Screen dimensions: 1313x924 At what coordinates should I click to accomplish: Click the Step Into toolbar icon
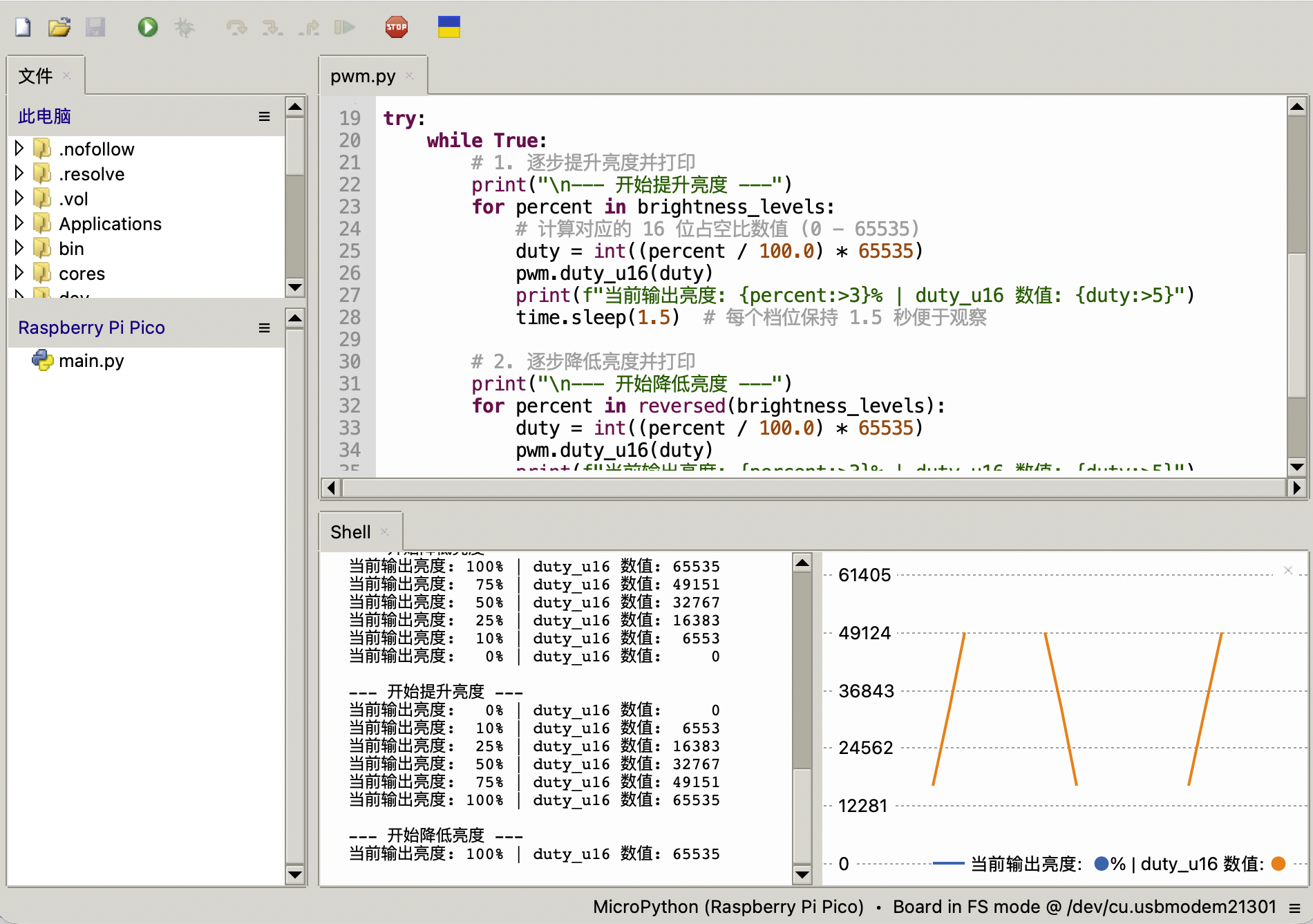(272, 28)
